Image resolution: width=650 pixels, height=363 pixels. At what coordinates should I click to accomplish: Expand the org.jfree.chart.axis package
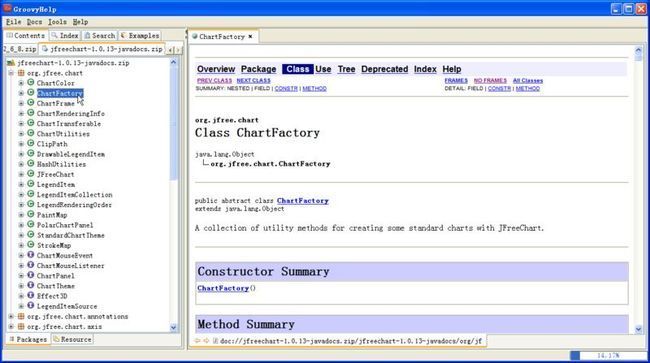pos(11,327)
